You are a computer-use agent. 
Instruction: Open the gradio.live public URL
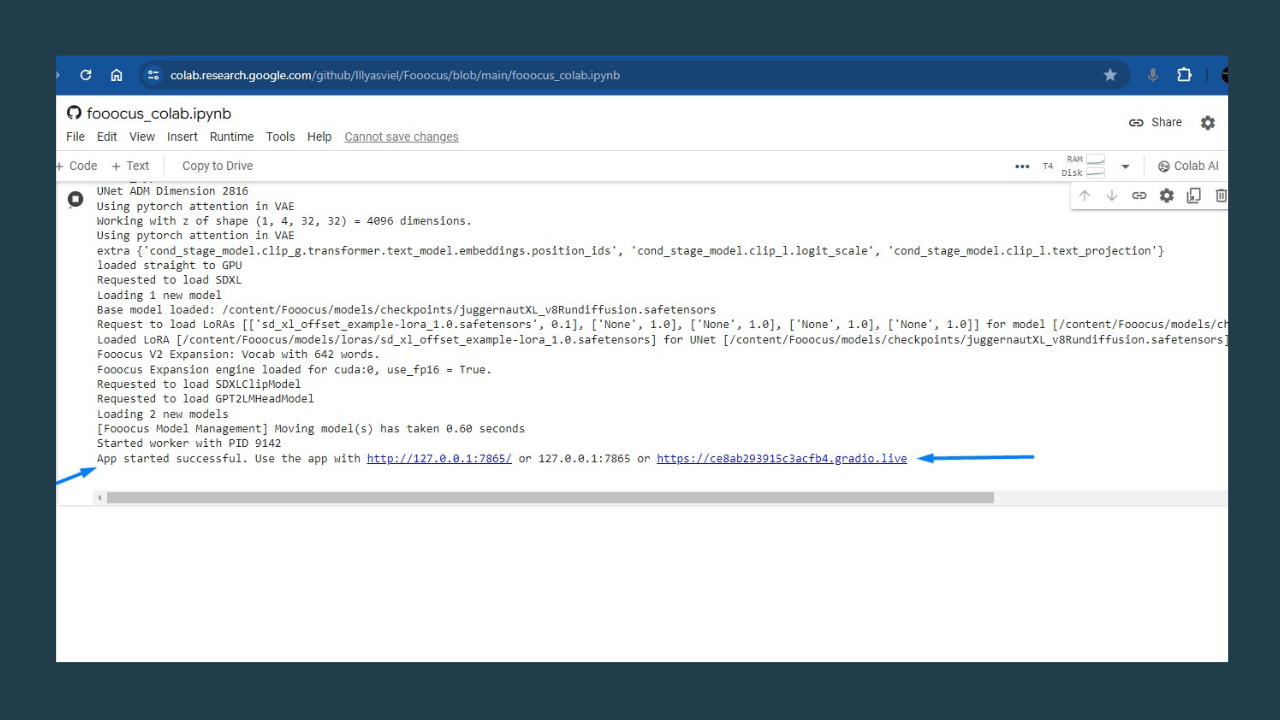782,458
